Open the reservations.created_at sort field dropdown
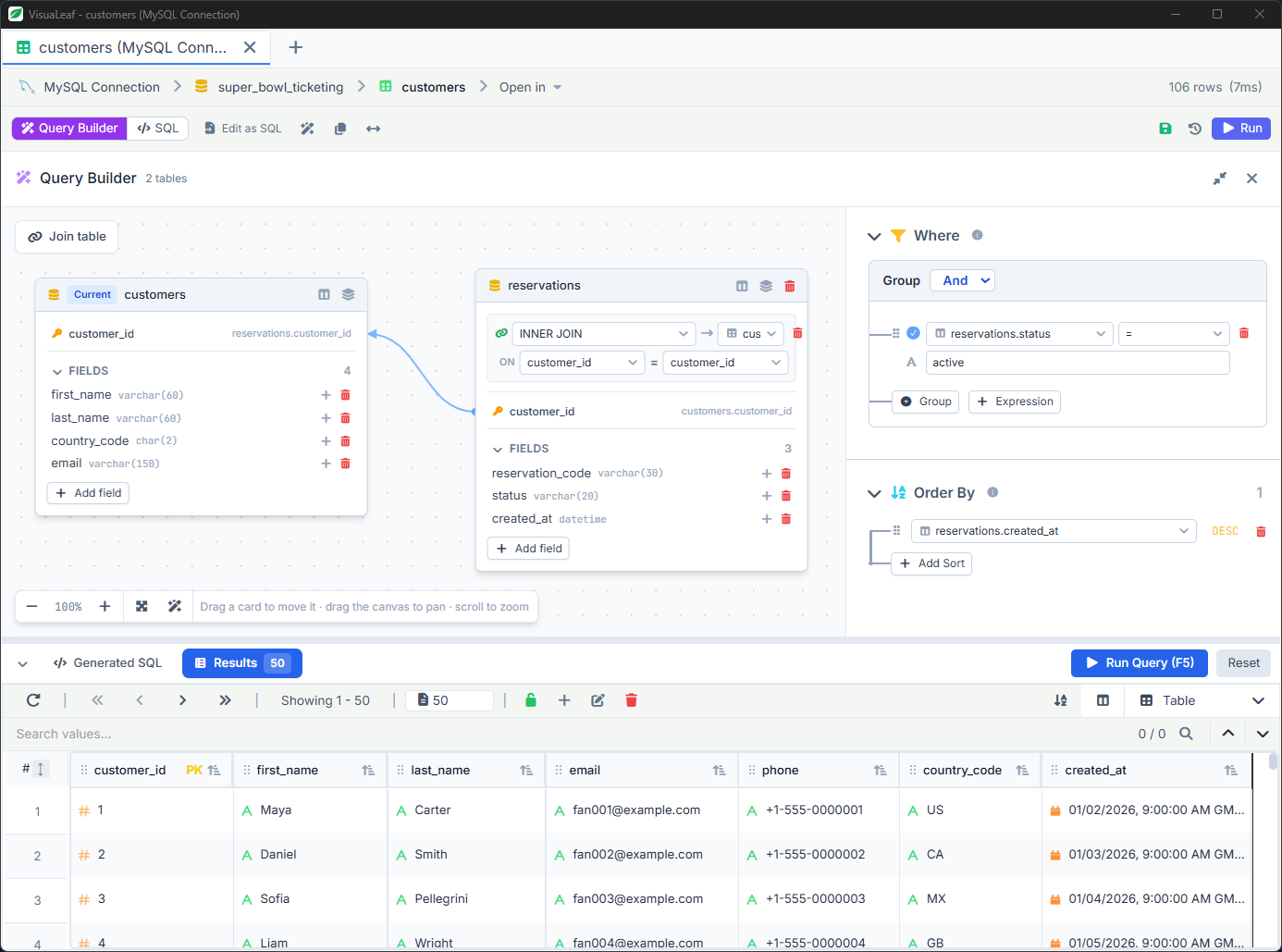Image resolution: width=1282 pixels, height=952 pixels. [1054, 531]
